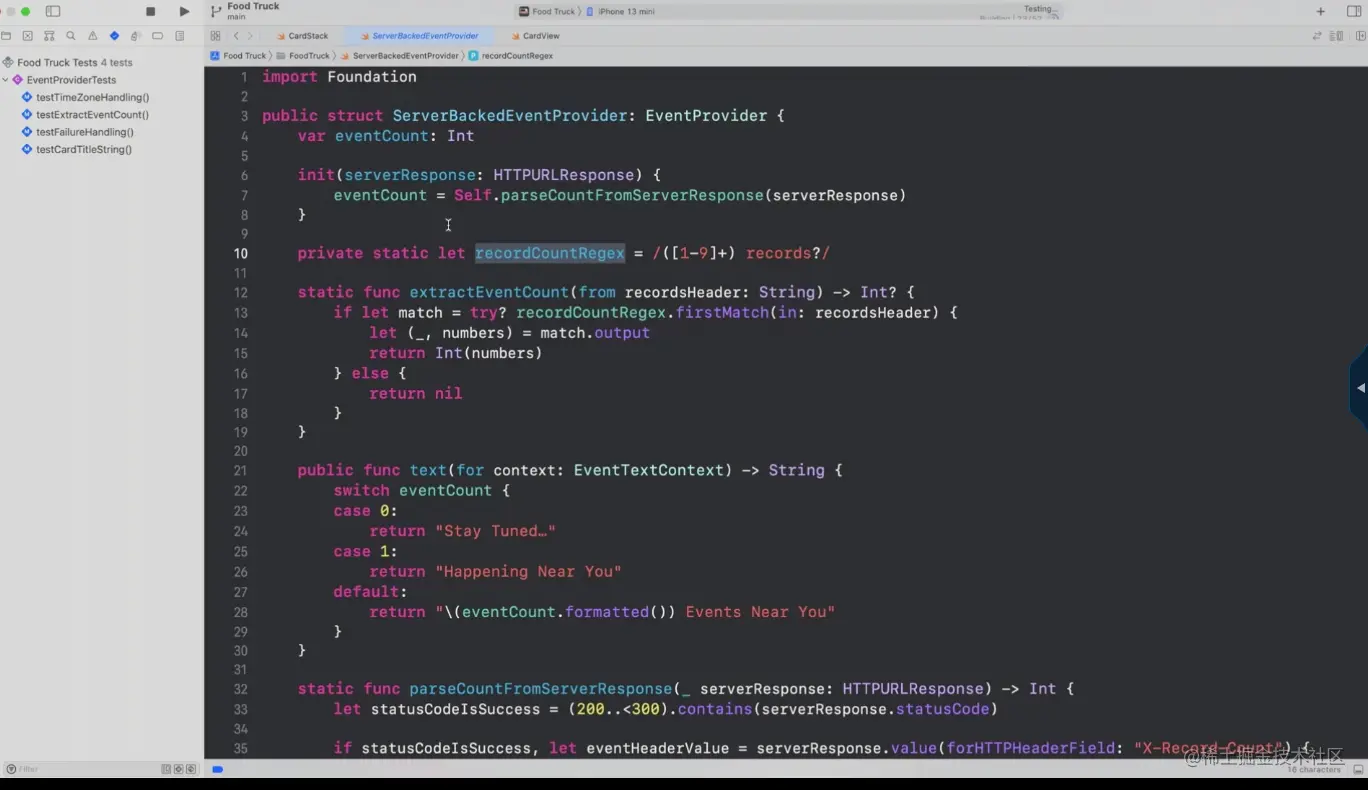Click FoodTruck folder in jump bar
1368x790 pixels.
[303, 56]
